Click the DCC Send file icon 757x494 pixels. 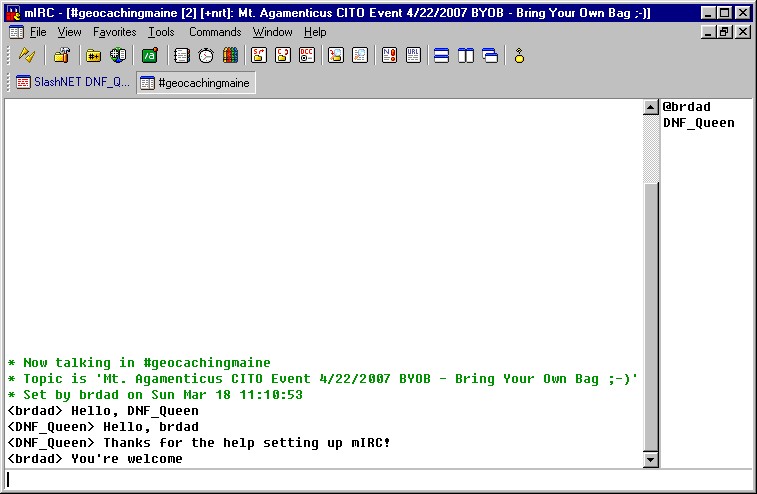pos(259,56)
